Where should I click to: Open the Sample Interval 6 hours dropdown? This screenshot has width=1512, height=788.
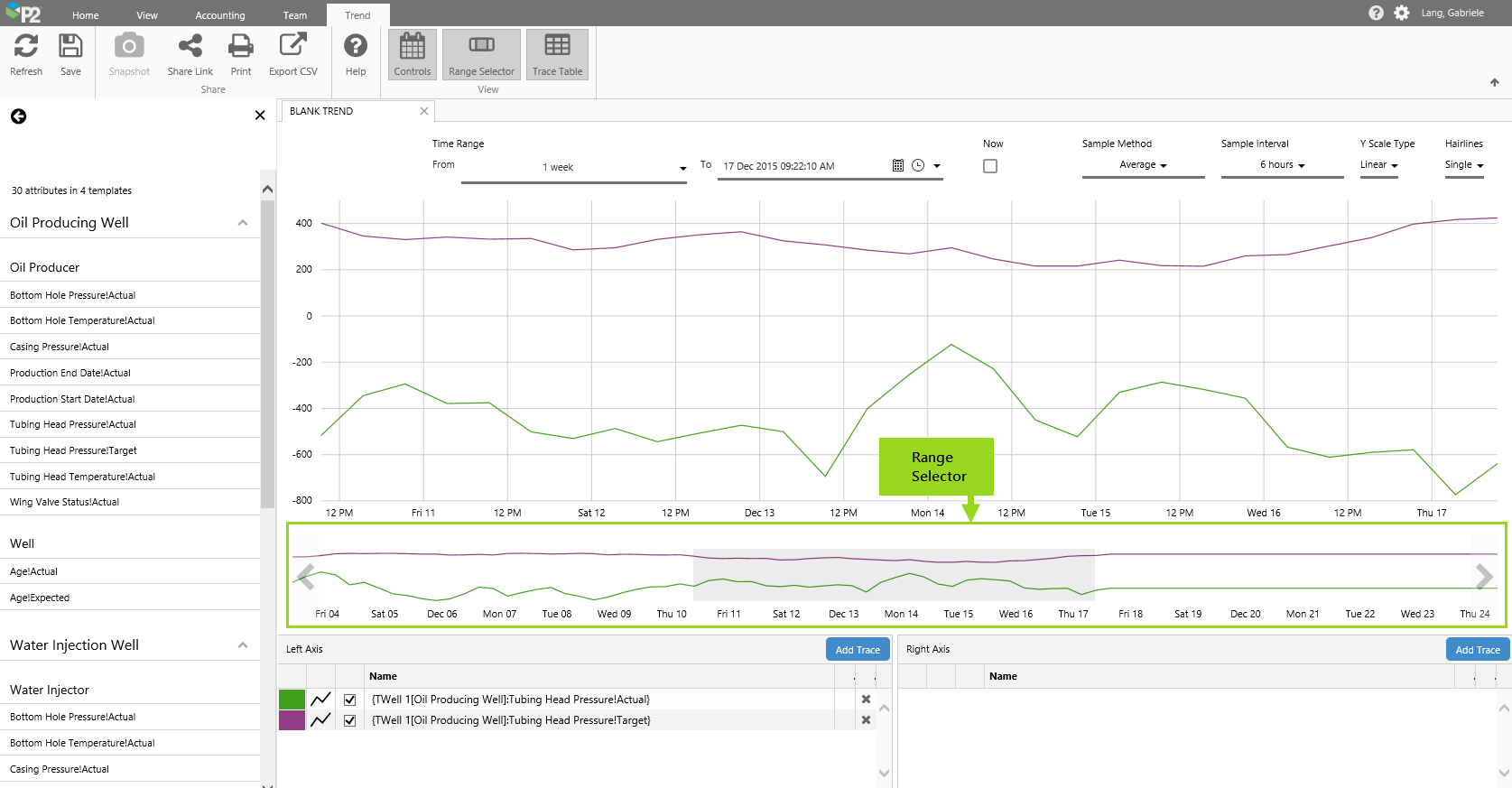coord(1282,165)
